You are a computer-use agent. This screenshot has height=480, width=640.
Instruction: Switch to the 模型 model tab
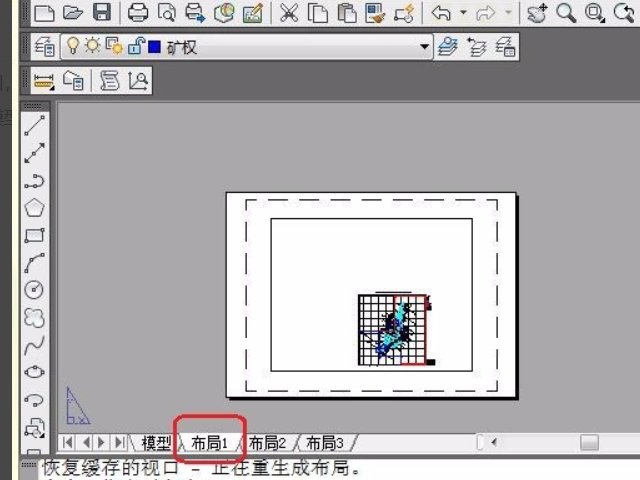coord(155,442)
